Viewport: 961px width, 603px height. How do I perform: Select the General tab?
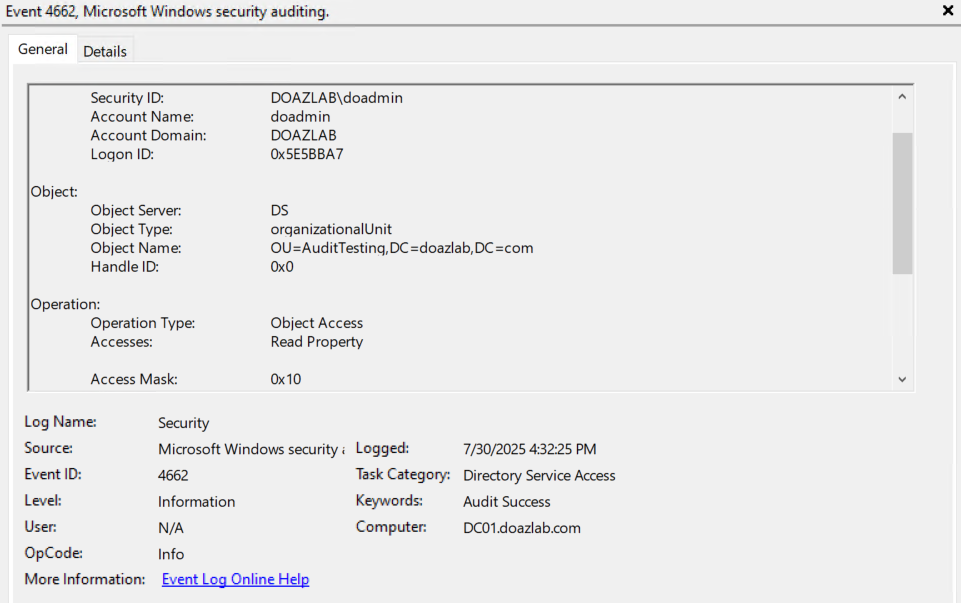point(43,49)
